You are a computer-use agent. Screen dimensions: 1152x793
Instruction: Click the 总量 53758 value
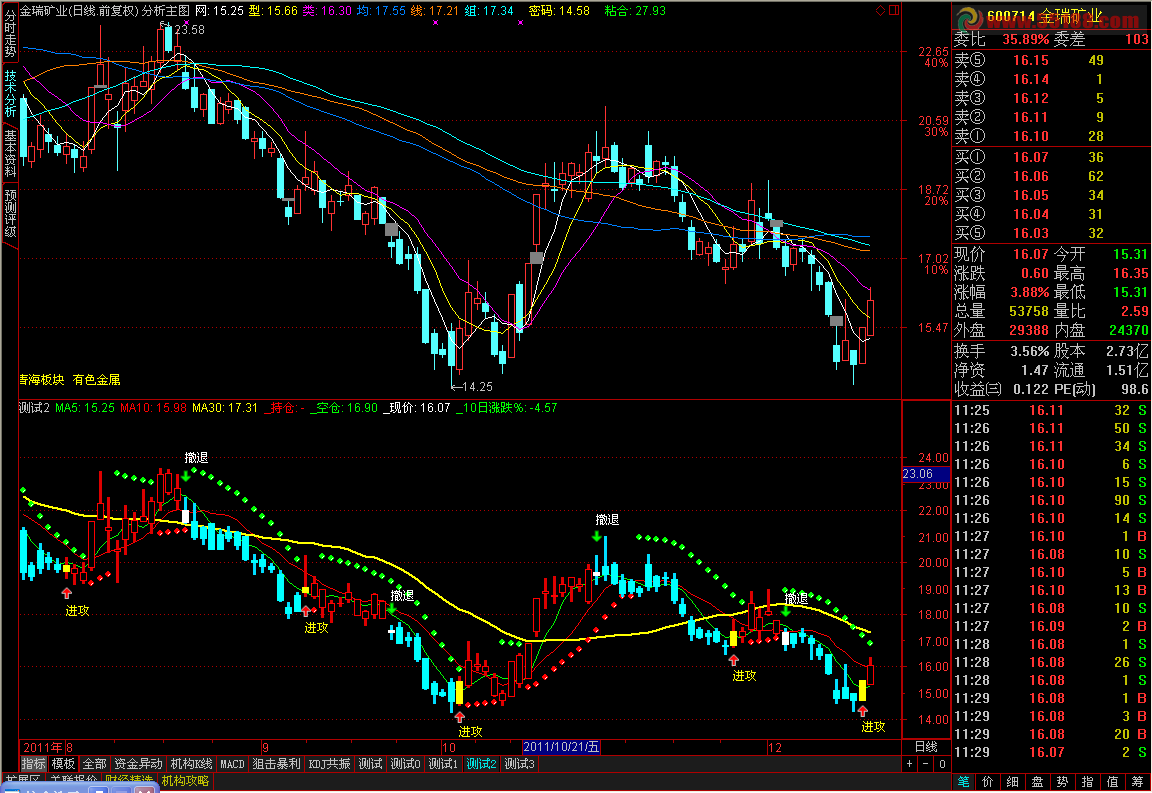[x=1029, y=312]
